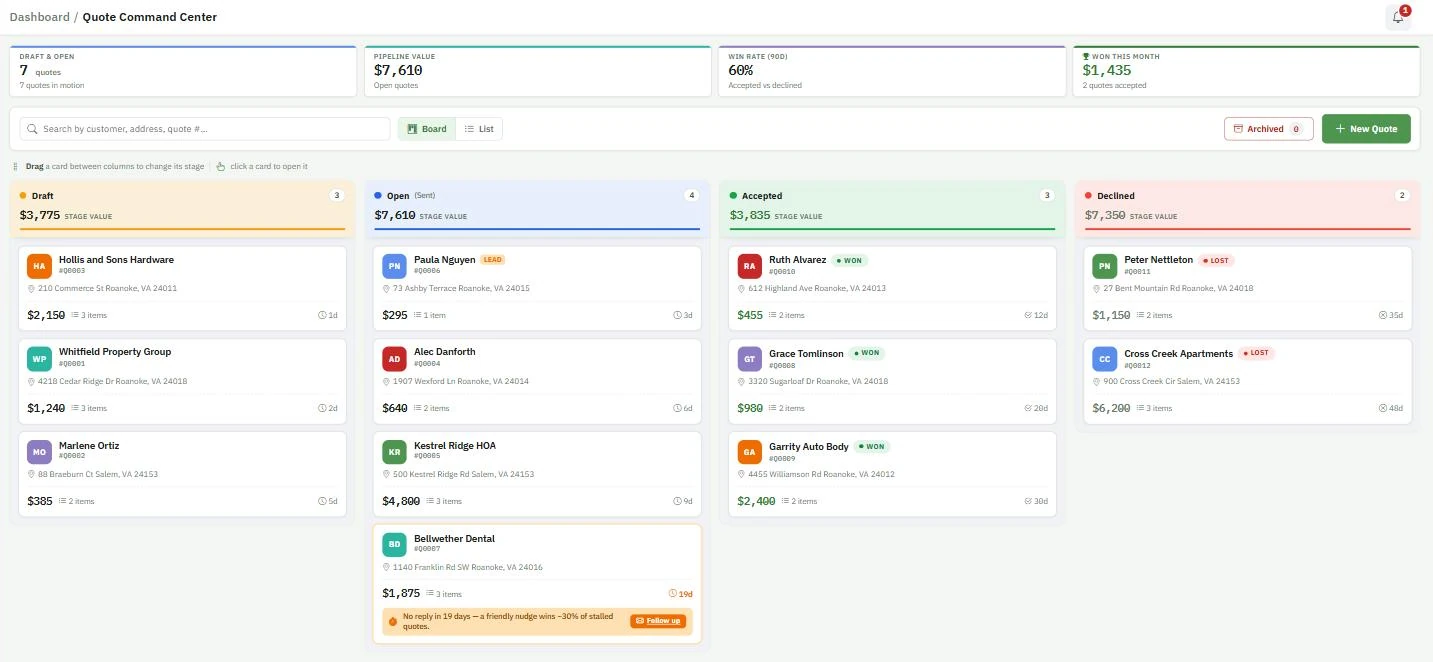Click the clock icon on Bellwether Dental card
1433x662 pixels.
[672, 594]
